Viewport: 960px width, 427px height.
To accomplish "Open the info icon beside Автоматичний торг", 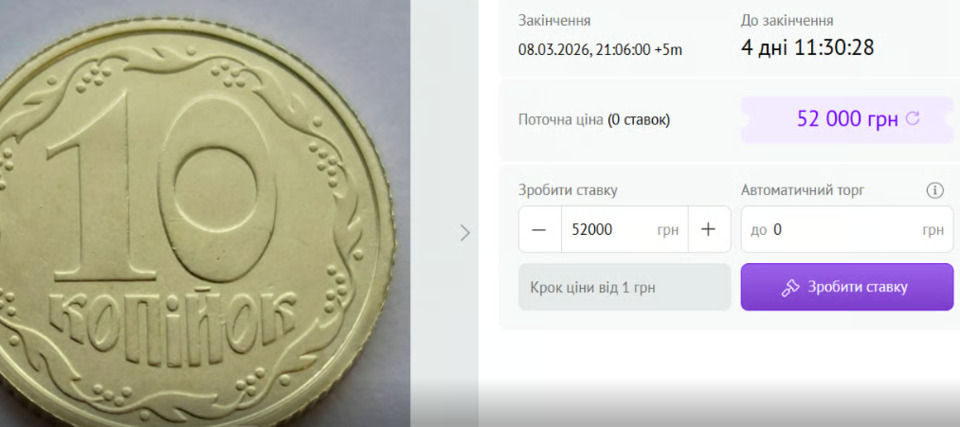I will [x=935, y=191].
